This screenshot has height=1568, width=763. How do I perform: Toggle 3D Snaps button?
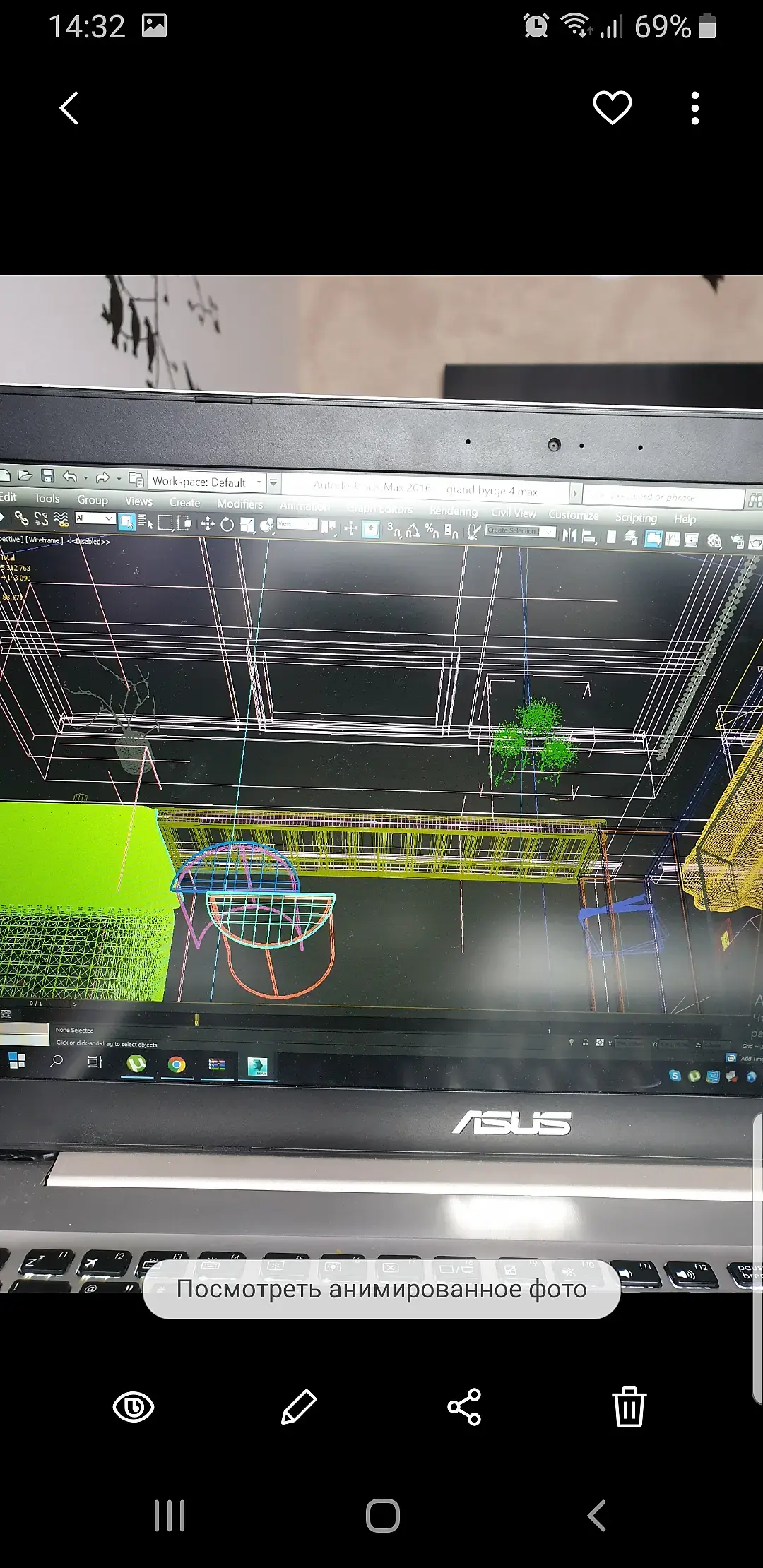click(x=394, y=529)
